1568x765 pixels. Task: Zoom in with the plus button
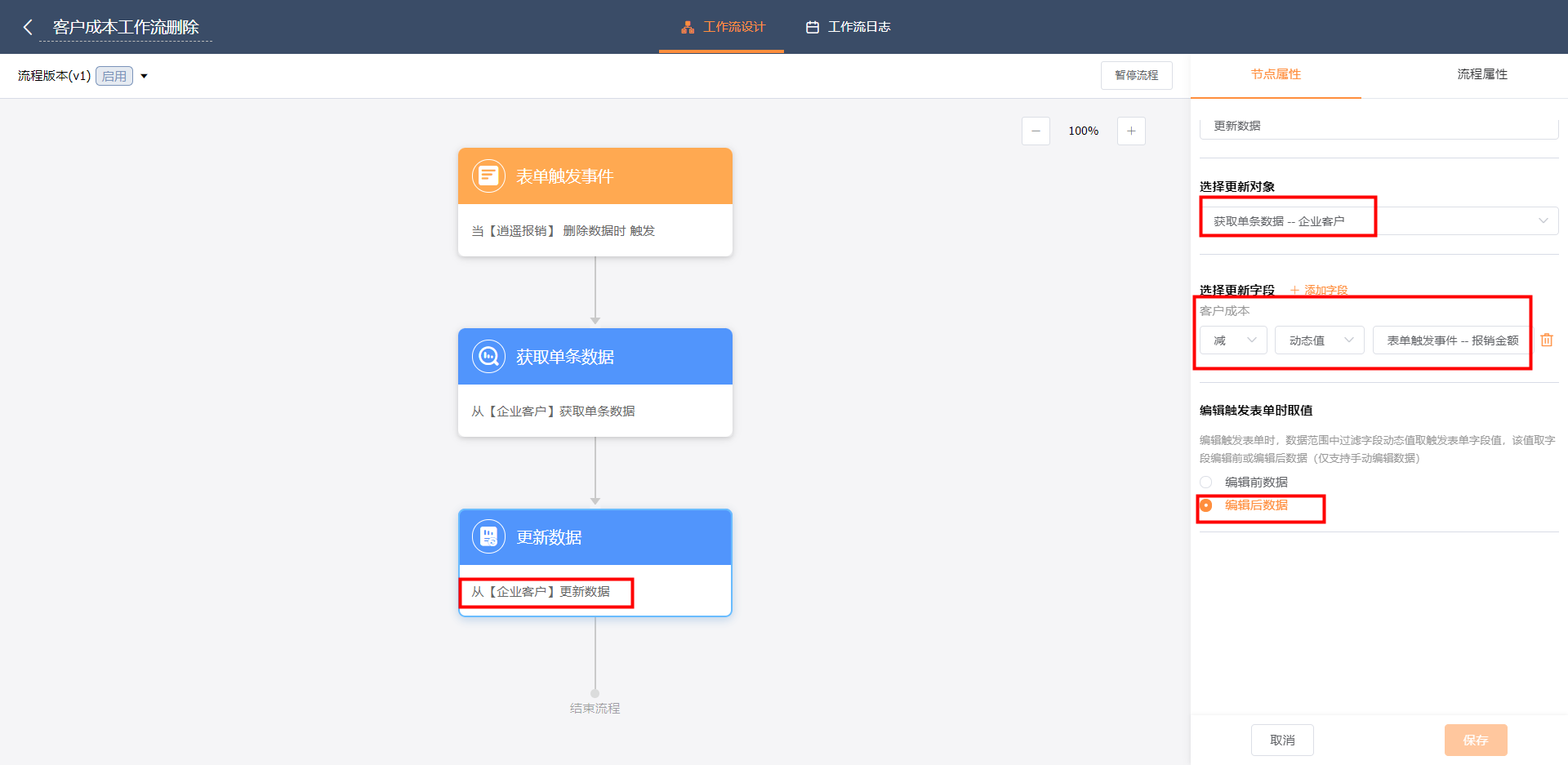click(x=1131, y=131)
